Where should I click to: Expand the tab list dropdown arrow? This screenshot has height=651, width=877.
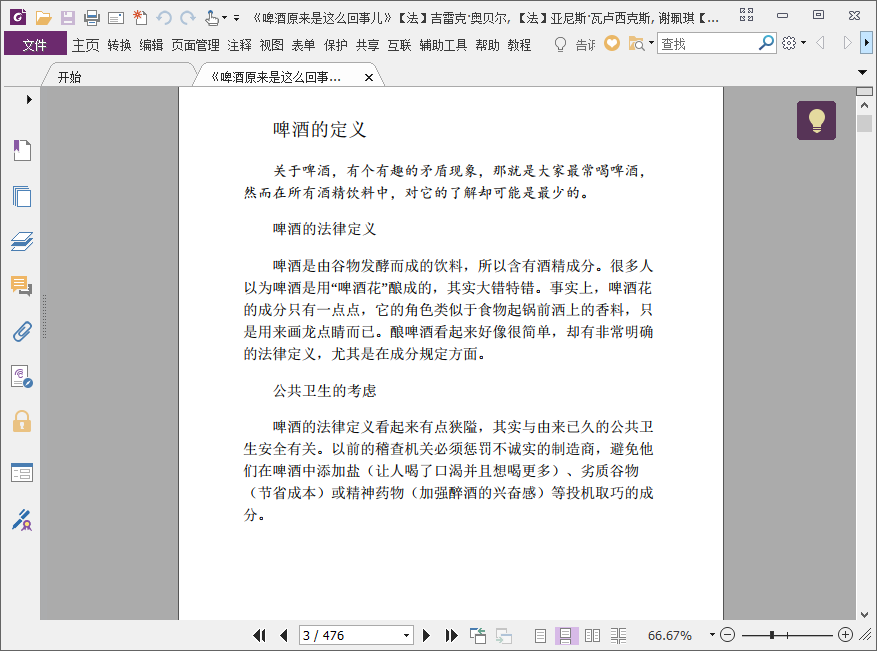(862, 72)
